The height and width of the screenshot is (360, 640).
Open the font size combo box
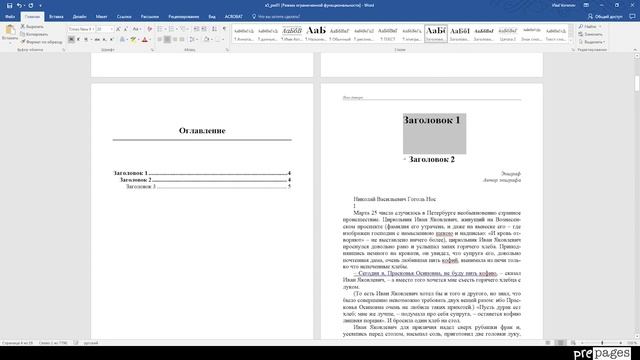tap(104, 29)
